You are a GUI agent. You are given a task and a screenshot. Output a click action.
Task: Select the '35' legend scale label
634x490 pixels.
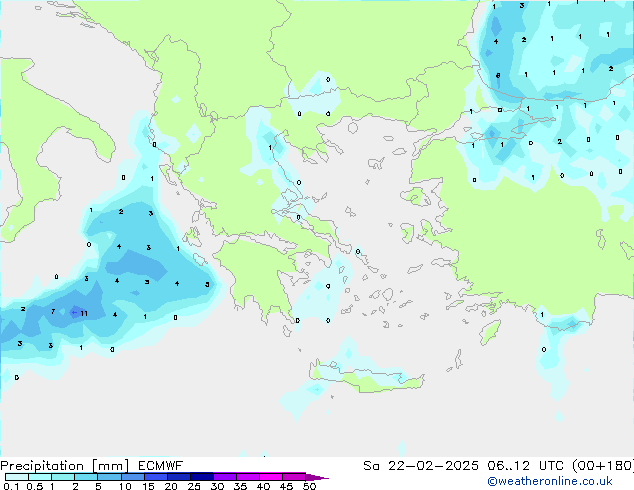pyautogui.click(x=240, y=486)
